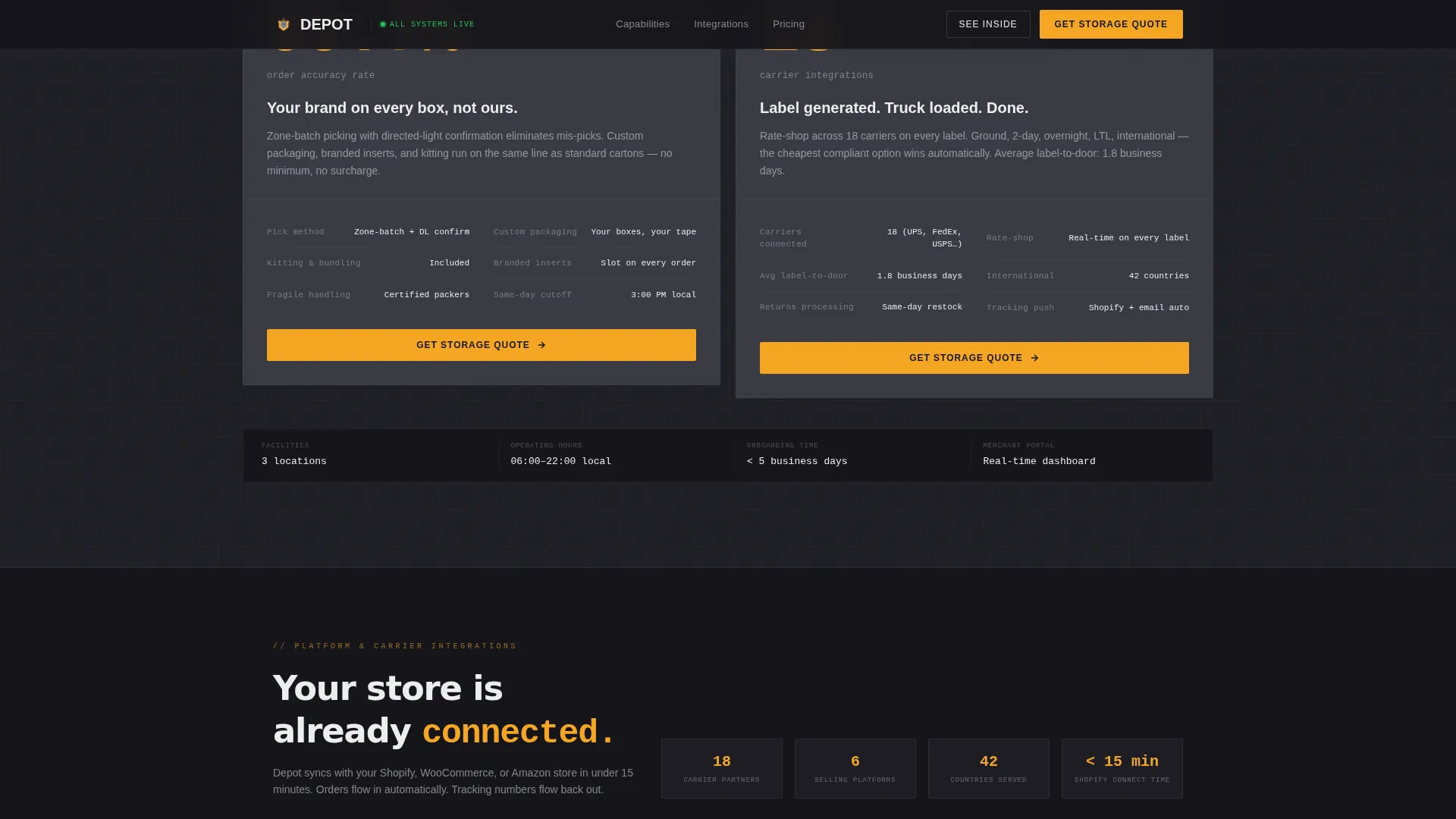Screen dimensions: 1456x819
Task: Open the Integrations nav item
Action: (x=721, y=24)
